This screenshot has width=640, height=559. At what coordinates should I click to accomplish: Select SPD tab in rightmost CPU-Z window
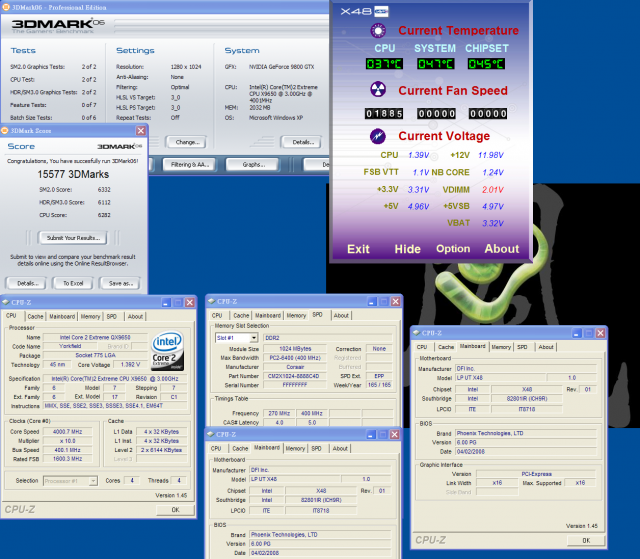click(522, 347)
